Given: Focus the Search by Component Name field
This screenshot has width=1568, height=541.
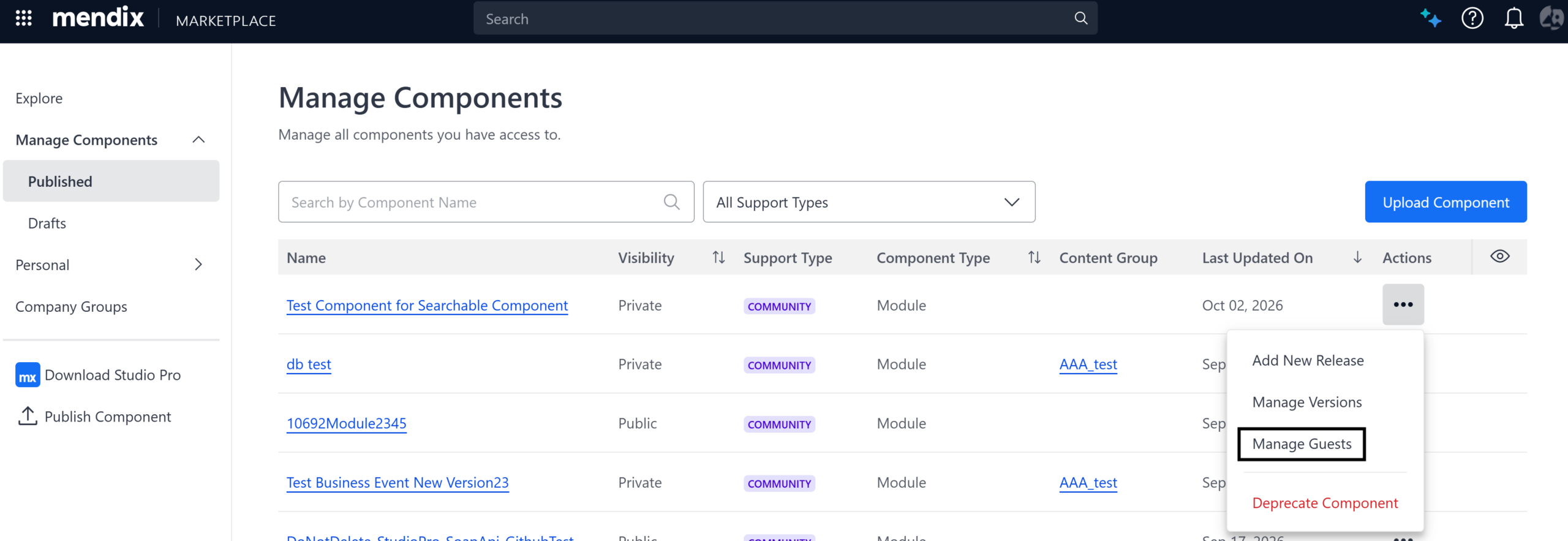Looking at the screenshot, I should coord(486,202).
